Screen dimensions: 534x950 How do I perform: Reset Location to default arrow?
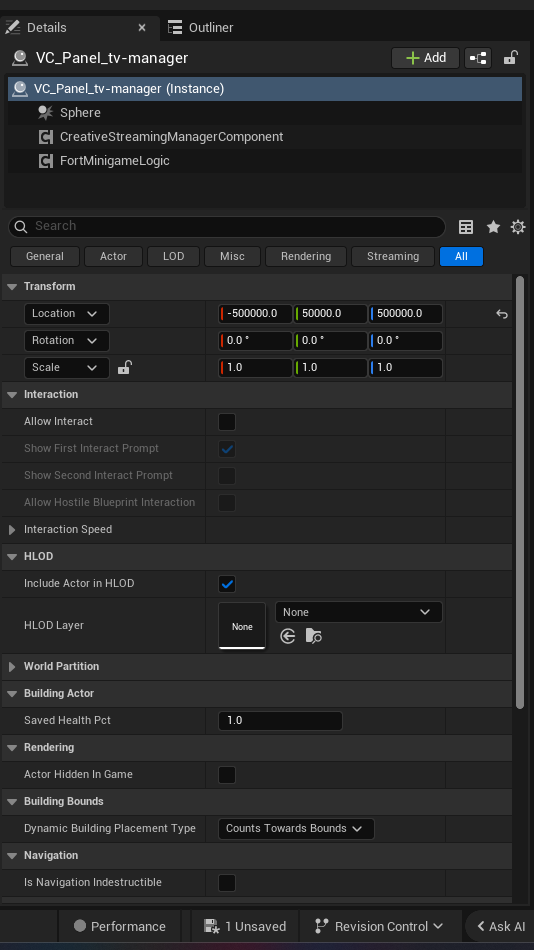(502, 314)
